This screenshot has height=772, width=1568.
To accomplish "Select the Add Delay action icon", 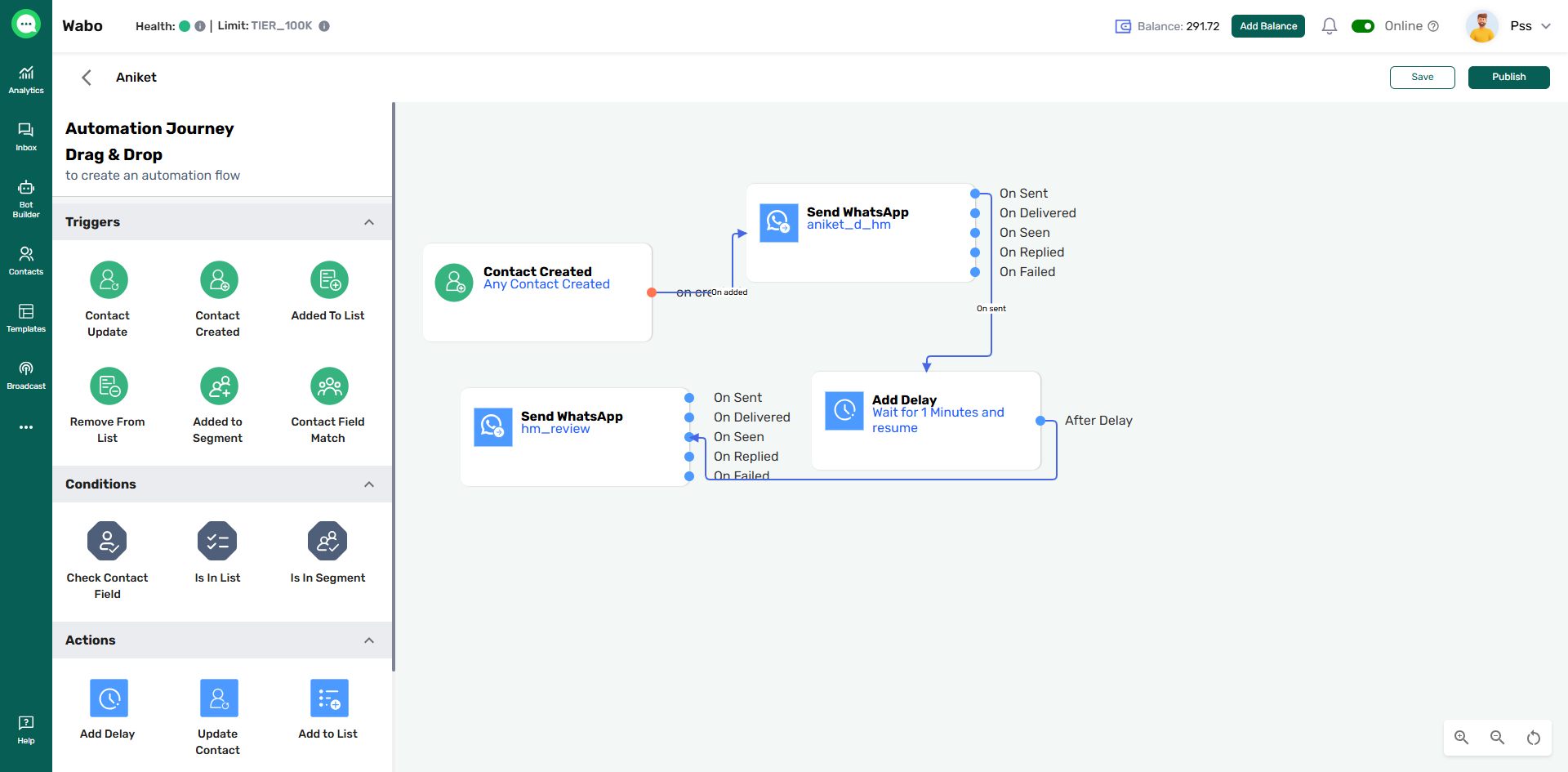I will pos(109,698).
